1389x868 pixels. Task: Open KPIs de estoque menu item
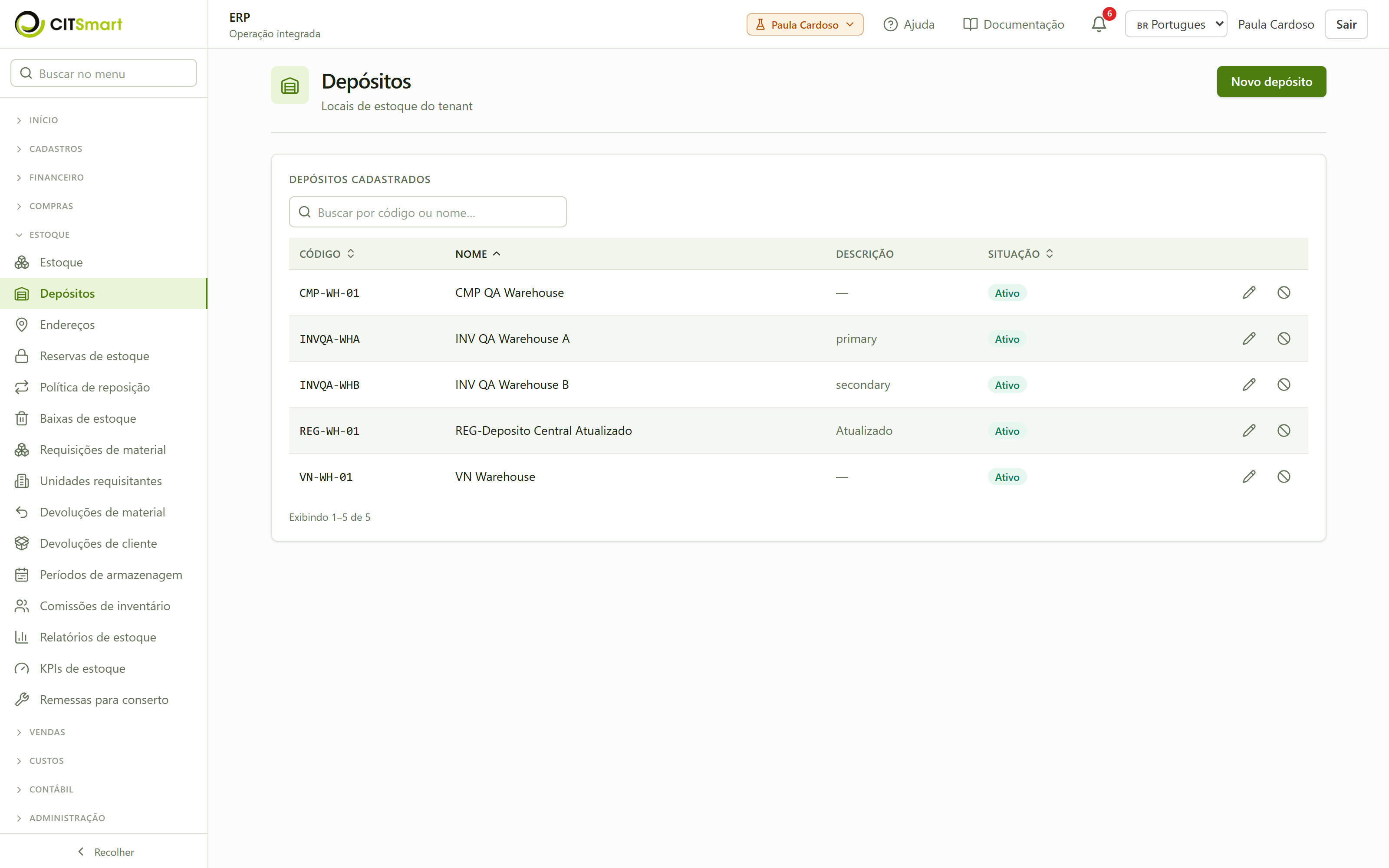click(x=103, y=668)
